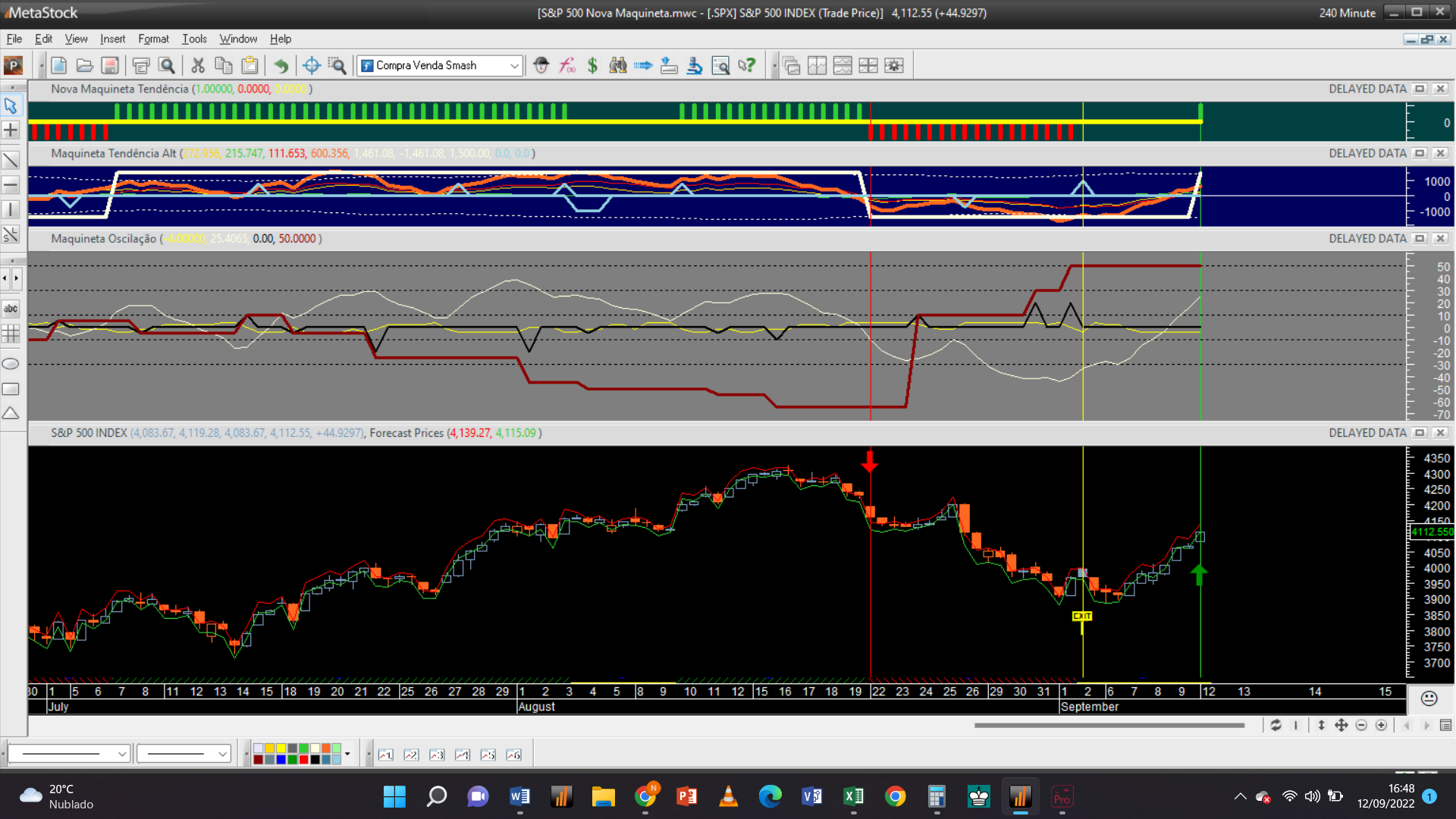Open the Format menu

153,39
